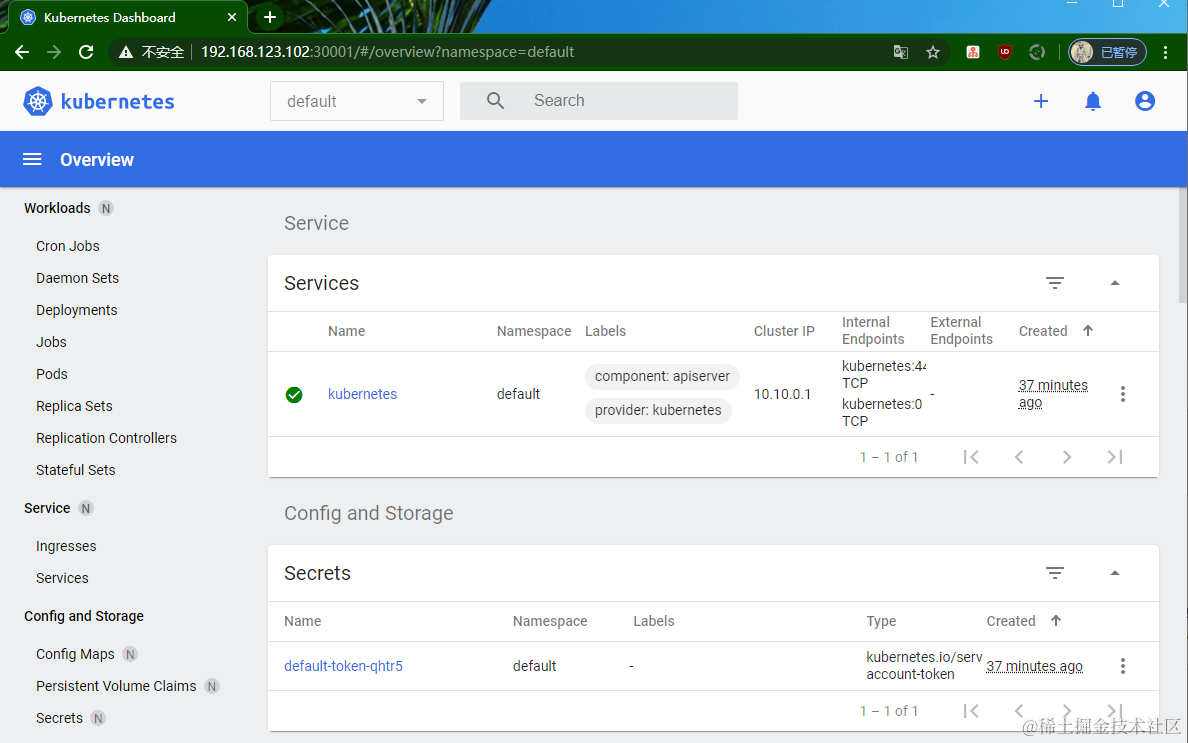Click the not-secure warning icon

[126, 52]
